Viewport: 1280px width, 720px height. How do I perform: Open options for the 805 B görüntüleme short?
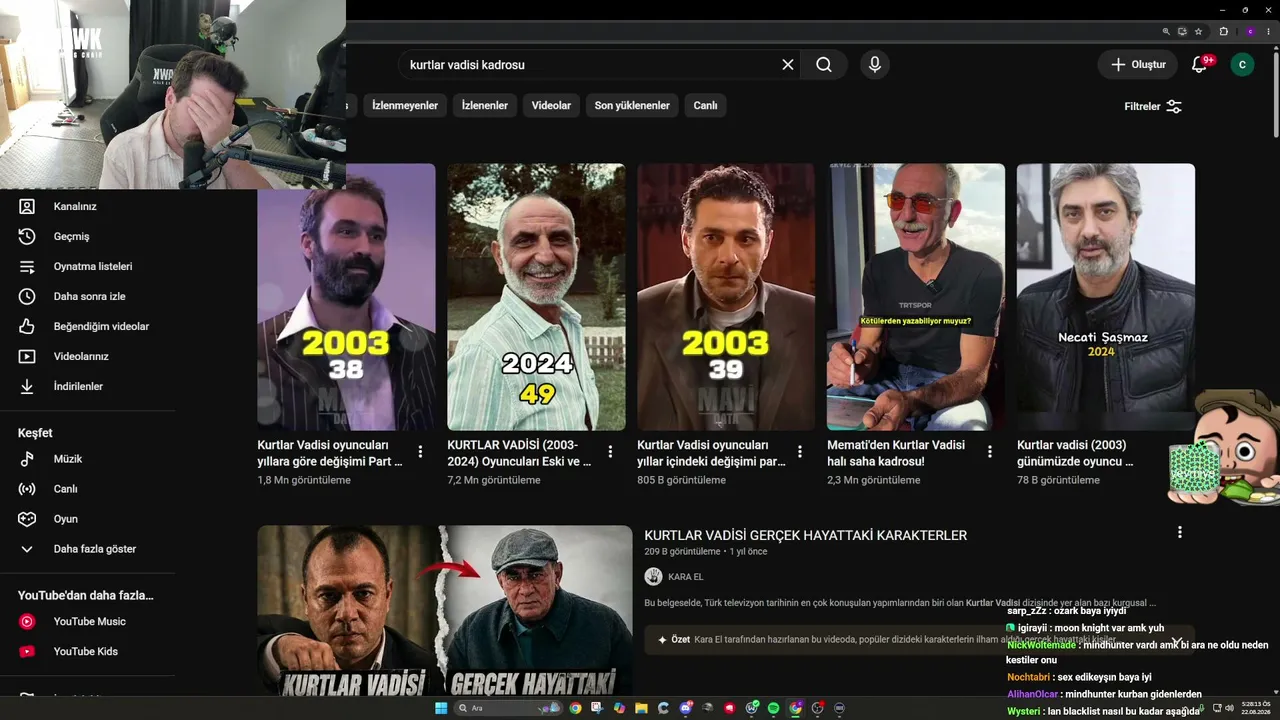tap(800, 452)
